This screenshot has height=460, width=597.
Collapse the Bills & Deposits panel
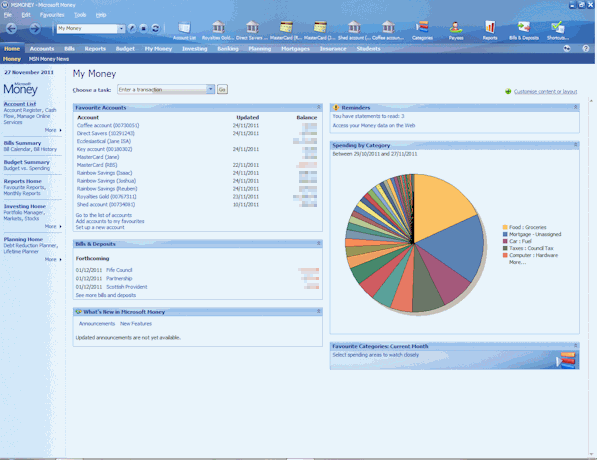pos(319,243)
